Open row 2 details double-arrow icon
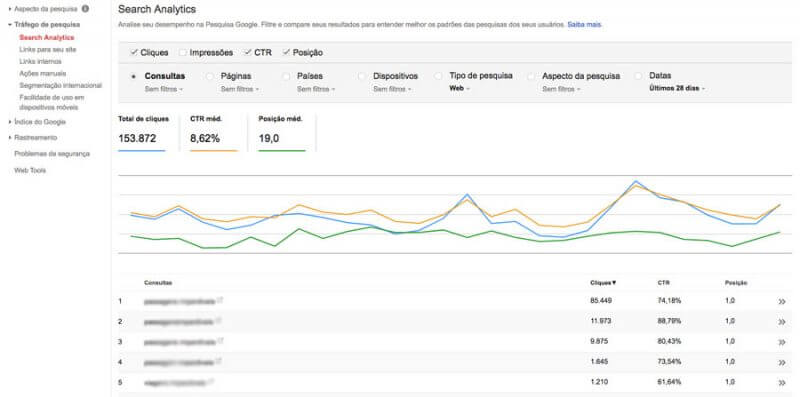This screenshot has height=397, width=800. [782, 322]
